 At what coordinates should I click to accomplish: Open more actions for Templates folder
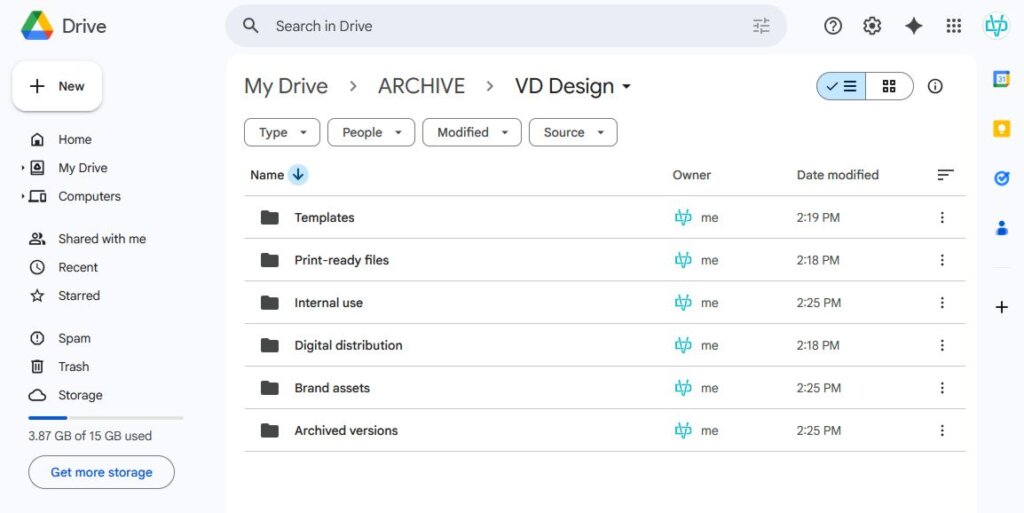tap(942, 217)
